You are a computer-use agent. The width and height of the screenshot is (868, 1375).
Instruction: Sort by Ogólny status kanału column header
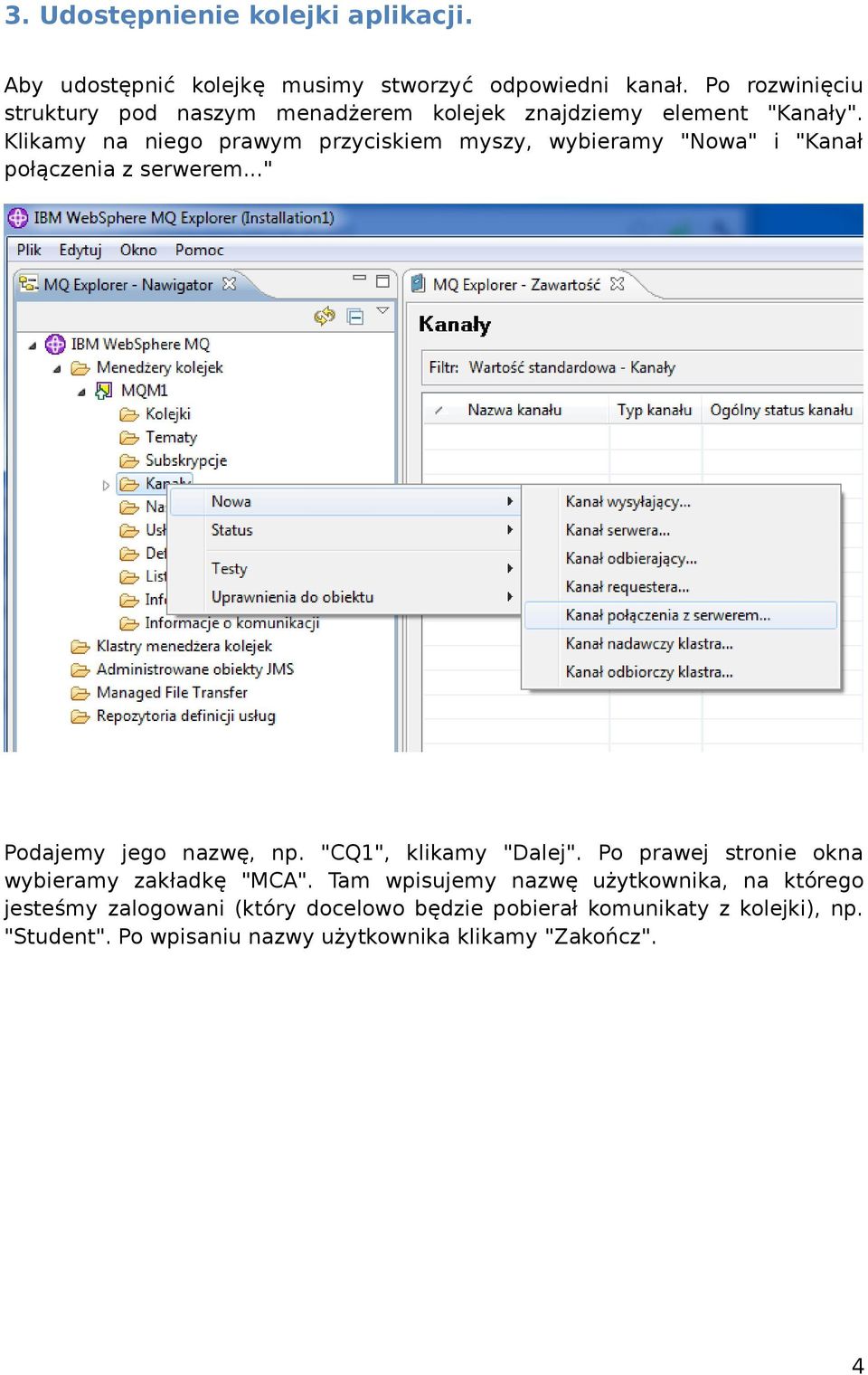[781, 410]
